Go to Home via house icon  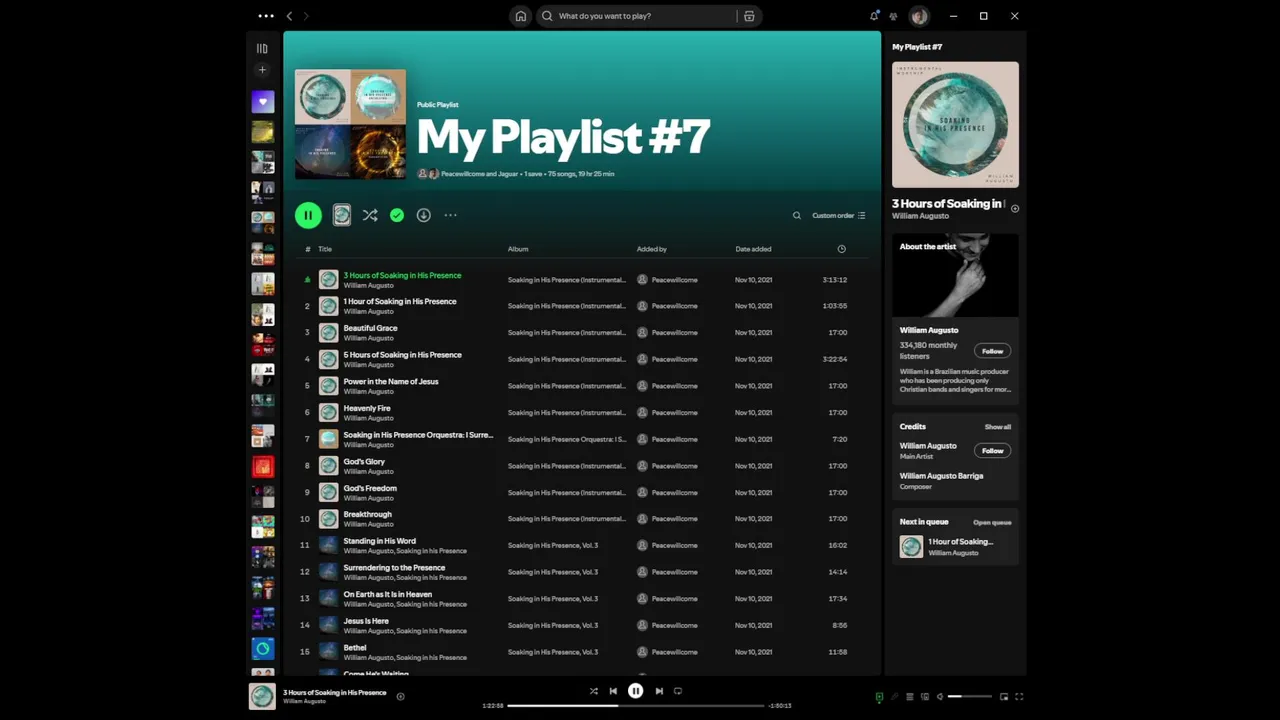click(x=521, y=16)
